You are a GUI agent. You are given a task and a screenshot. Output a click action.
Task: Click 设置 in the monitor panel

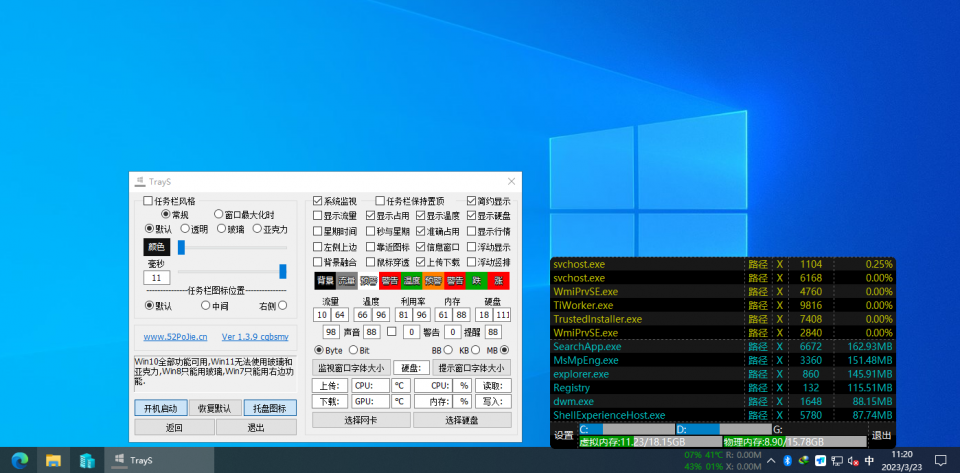564,435
